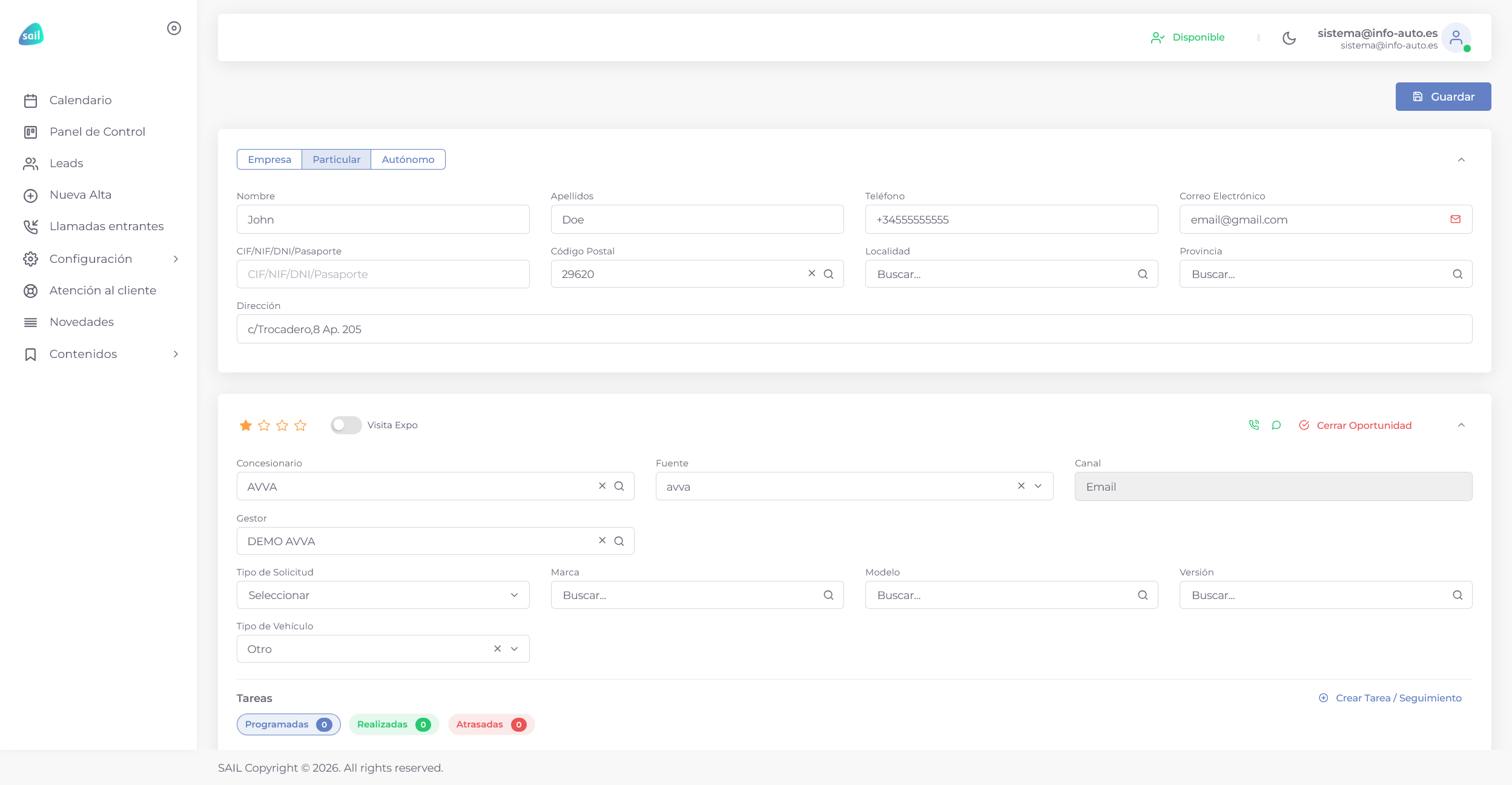
Task: Click the email envelope icon in Correo Electrónico
Action: coord(1456,219)
